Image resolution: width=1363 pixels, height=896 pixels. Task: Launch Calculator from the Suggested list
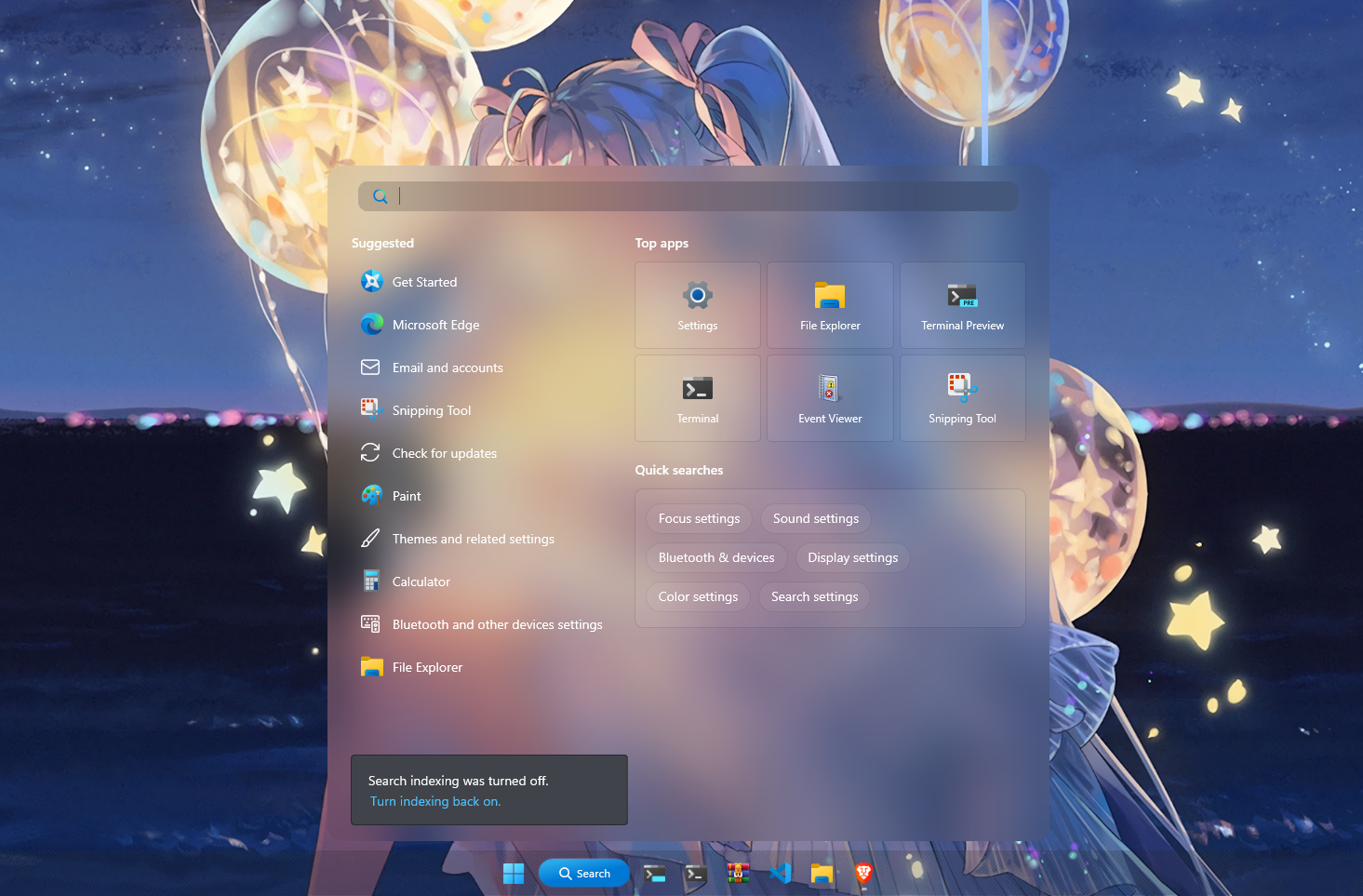point(480,582)
